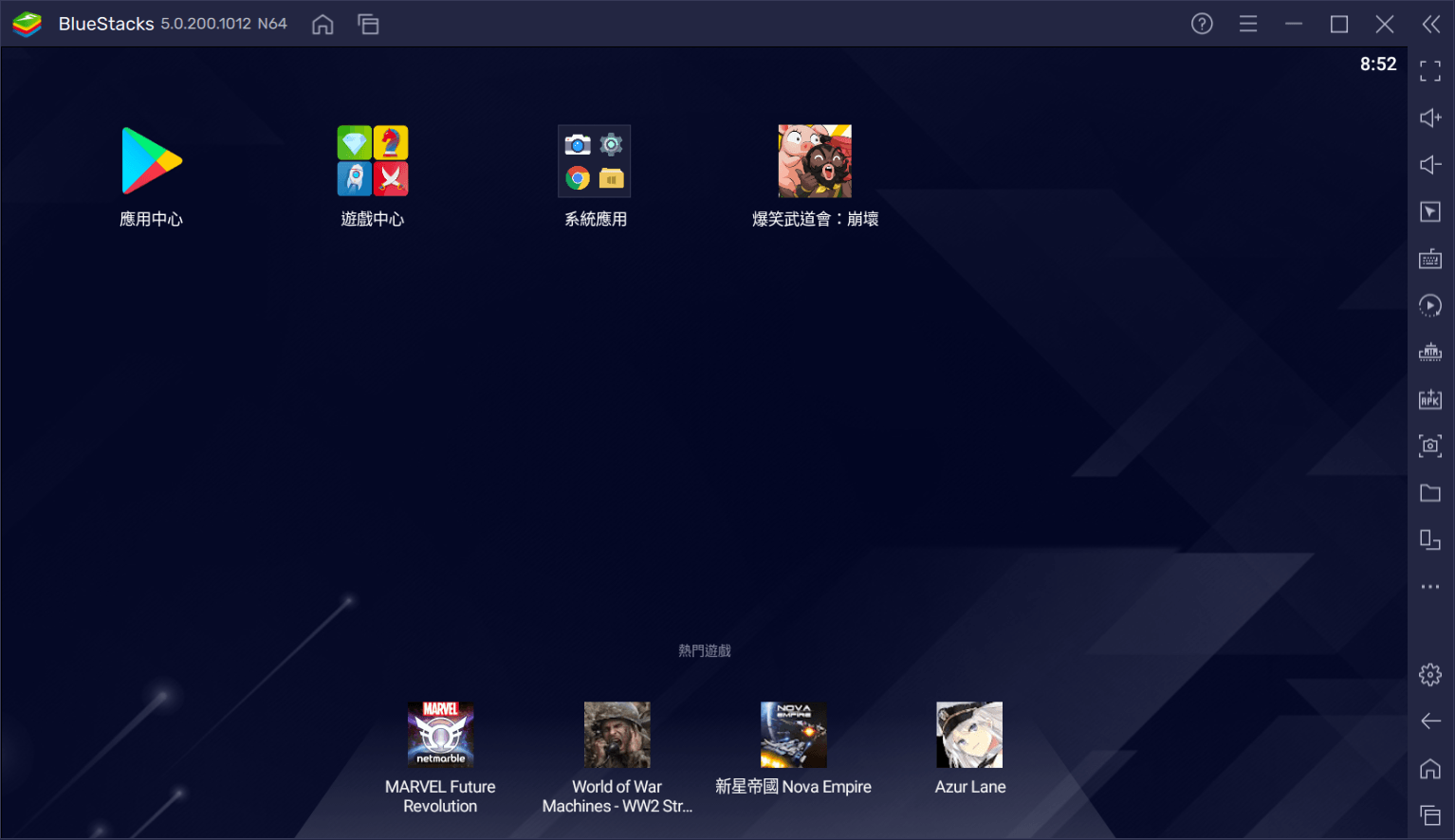Toggle mouse cursor lock in sidebar
The width and height of the screenshot is (1455, 840).
1430,211
